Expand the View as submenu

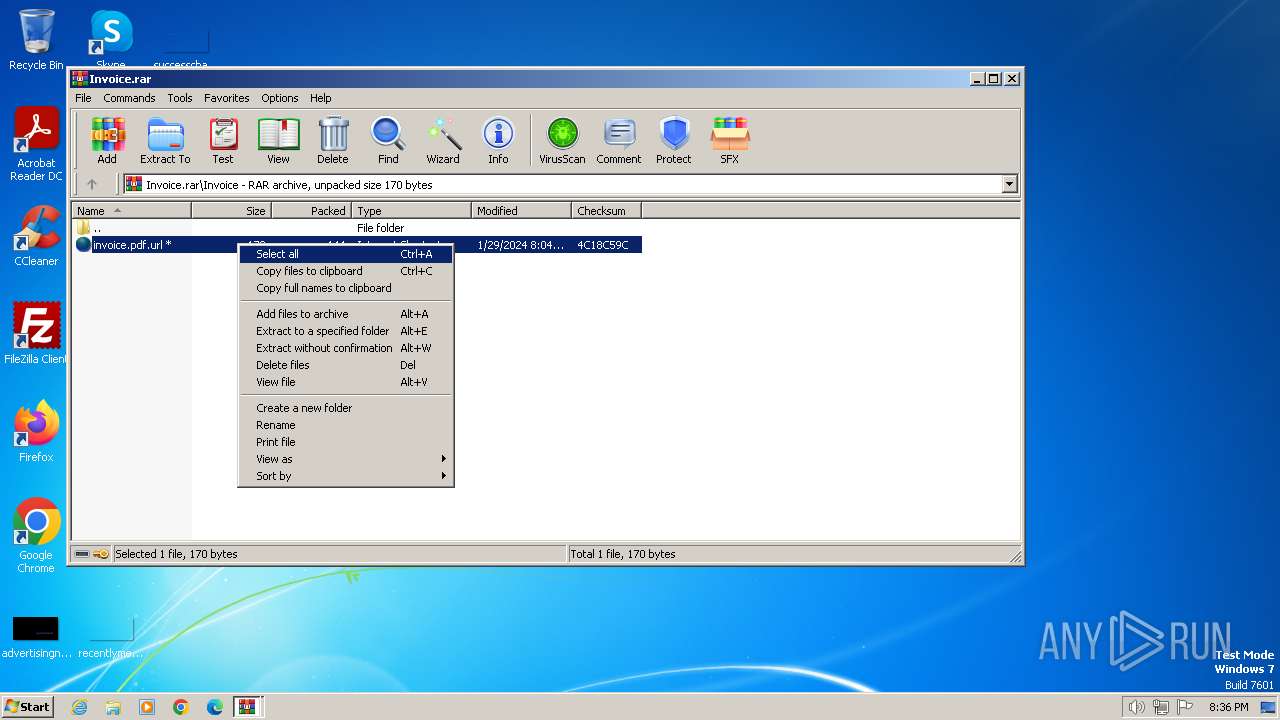click(346, 459)
